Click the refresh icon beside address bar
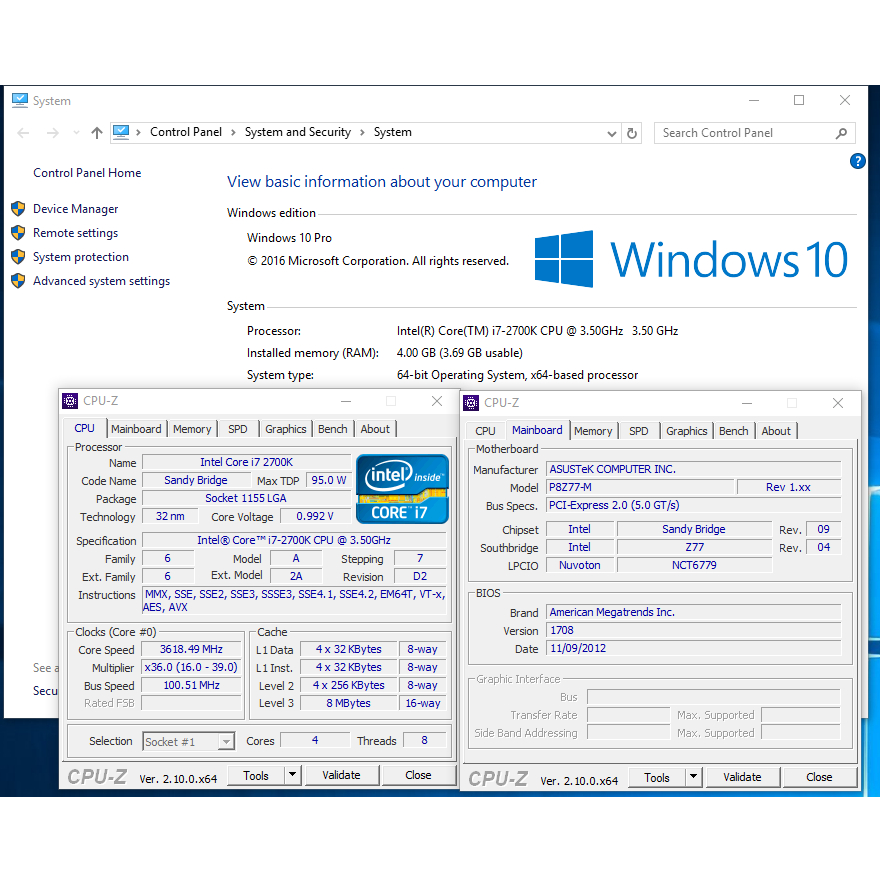 [x=632, y=133]
